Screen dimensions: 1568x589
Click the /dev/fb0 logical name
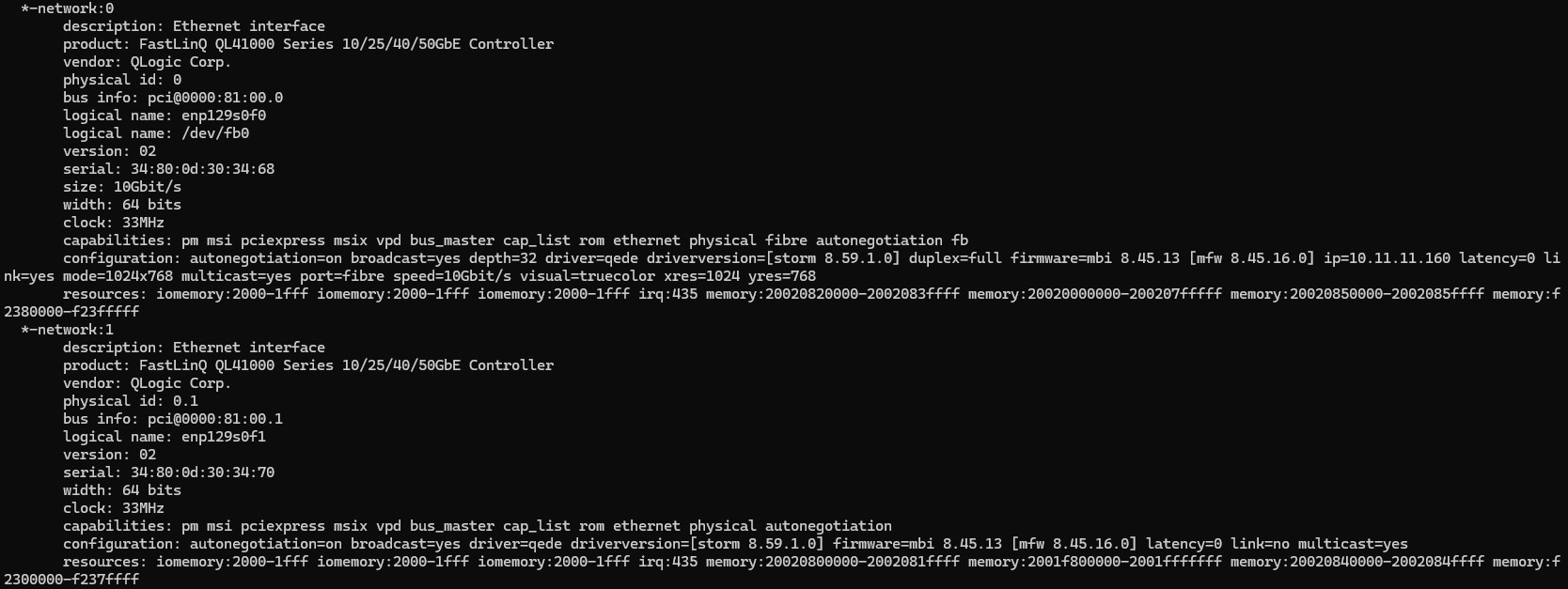(215, 133)
